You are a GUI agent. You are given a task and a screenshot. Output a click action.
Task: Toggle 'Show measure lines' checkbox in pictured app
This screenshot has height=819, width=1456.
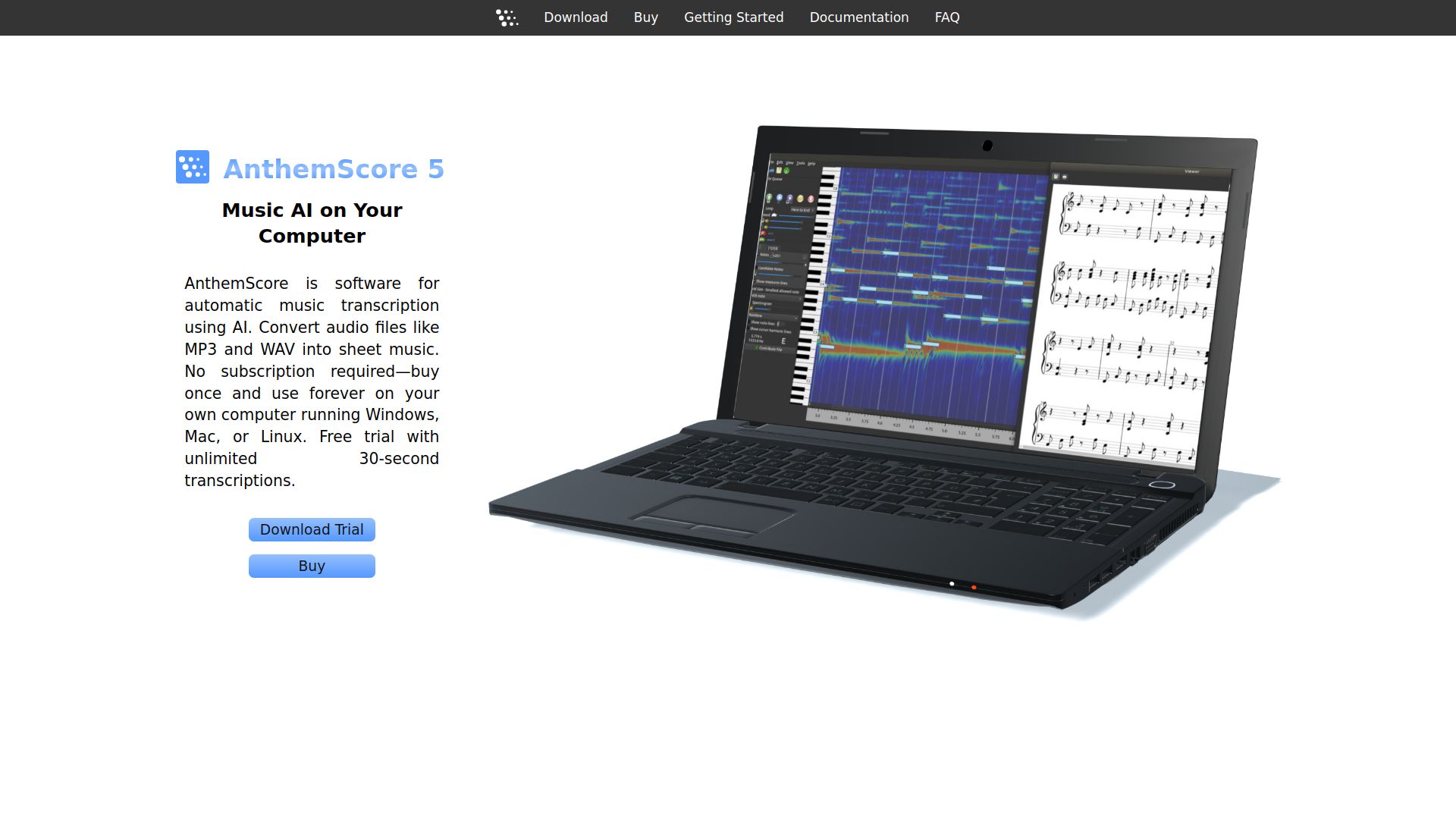[755, 281]
